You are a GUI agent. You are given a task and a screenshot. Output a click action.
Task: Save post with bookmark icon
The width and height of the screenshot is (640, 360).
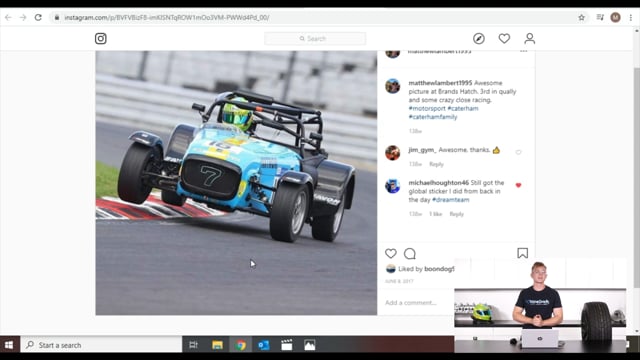[x=522, y=253]
